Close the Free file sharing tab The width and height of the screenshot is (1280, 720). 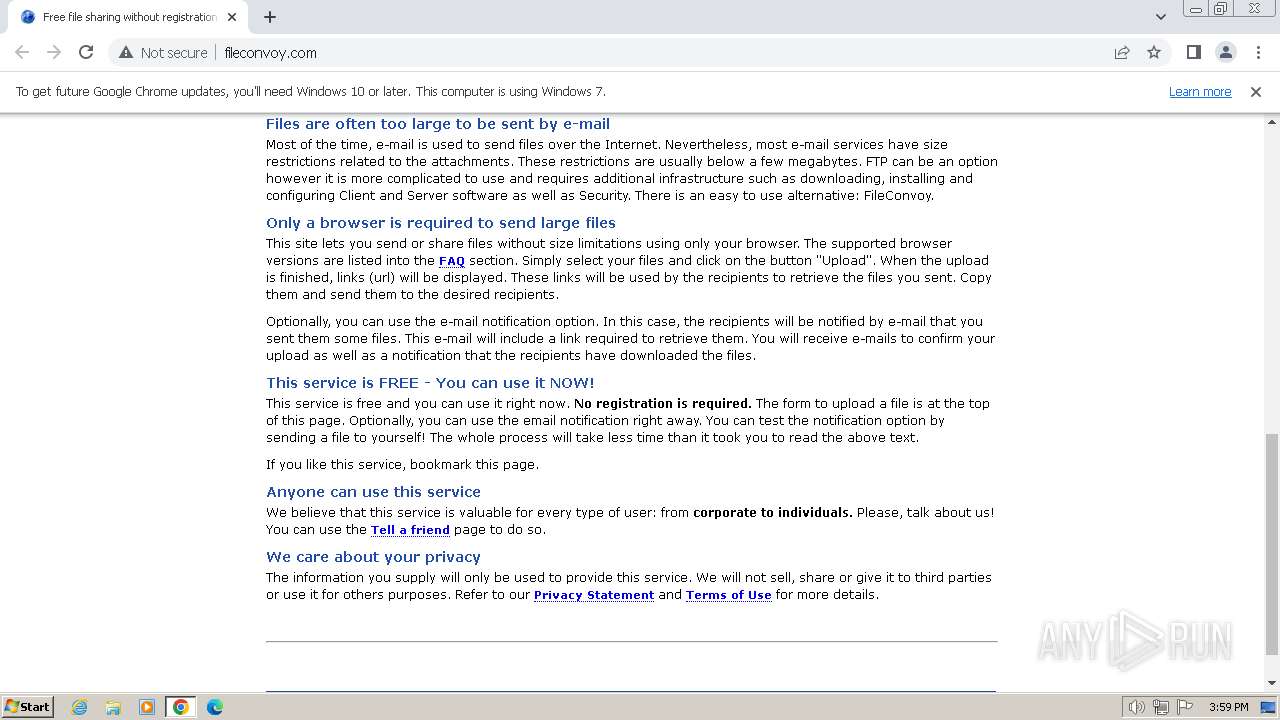pyautogui.click(x=232, y=17)
